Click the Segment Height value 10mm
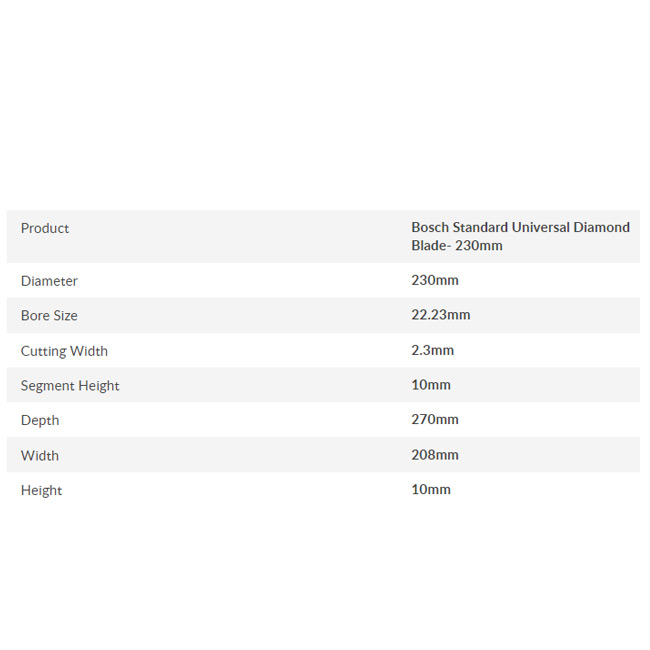 click(x=431, y=385)
